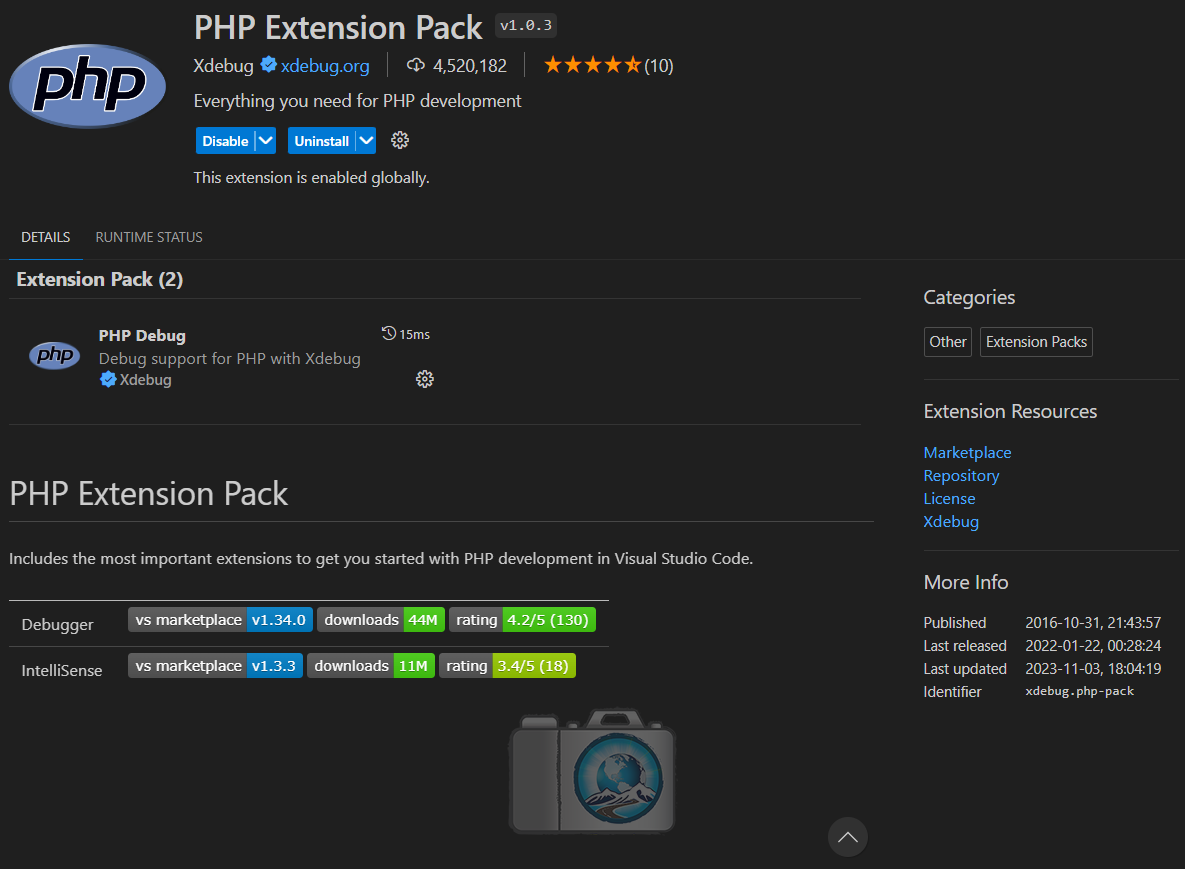Click the xdebug.php-pack identifier text
Viewport: 1185px width, 869px height.
(x=1079, y=691)
